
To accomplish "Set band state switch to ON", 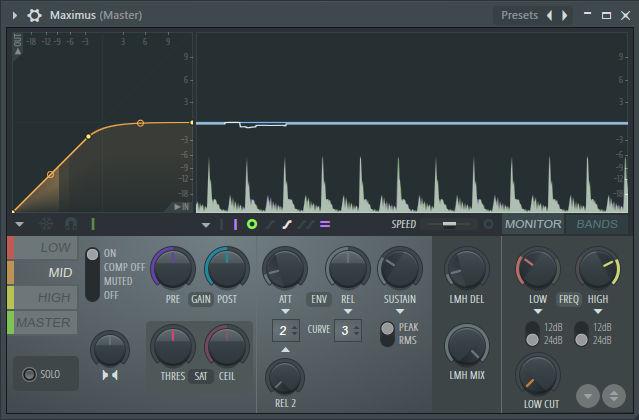I will click(110, 253).
